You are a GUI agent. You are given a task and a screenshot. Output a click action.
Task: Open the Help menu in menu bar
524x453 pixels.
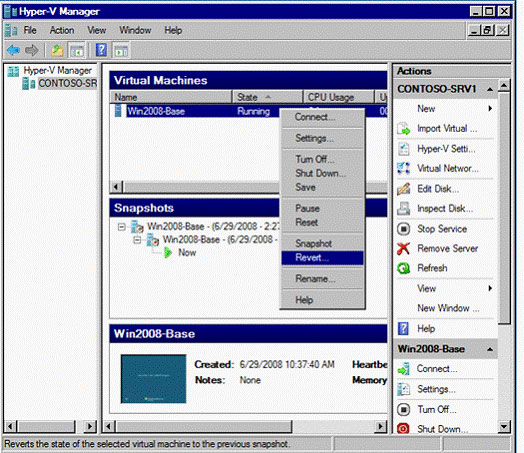click(x=173, y=30)
